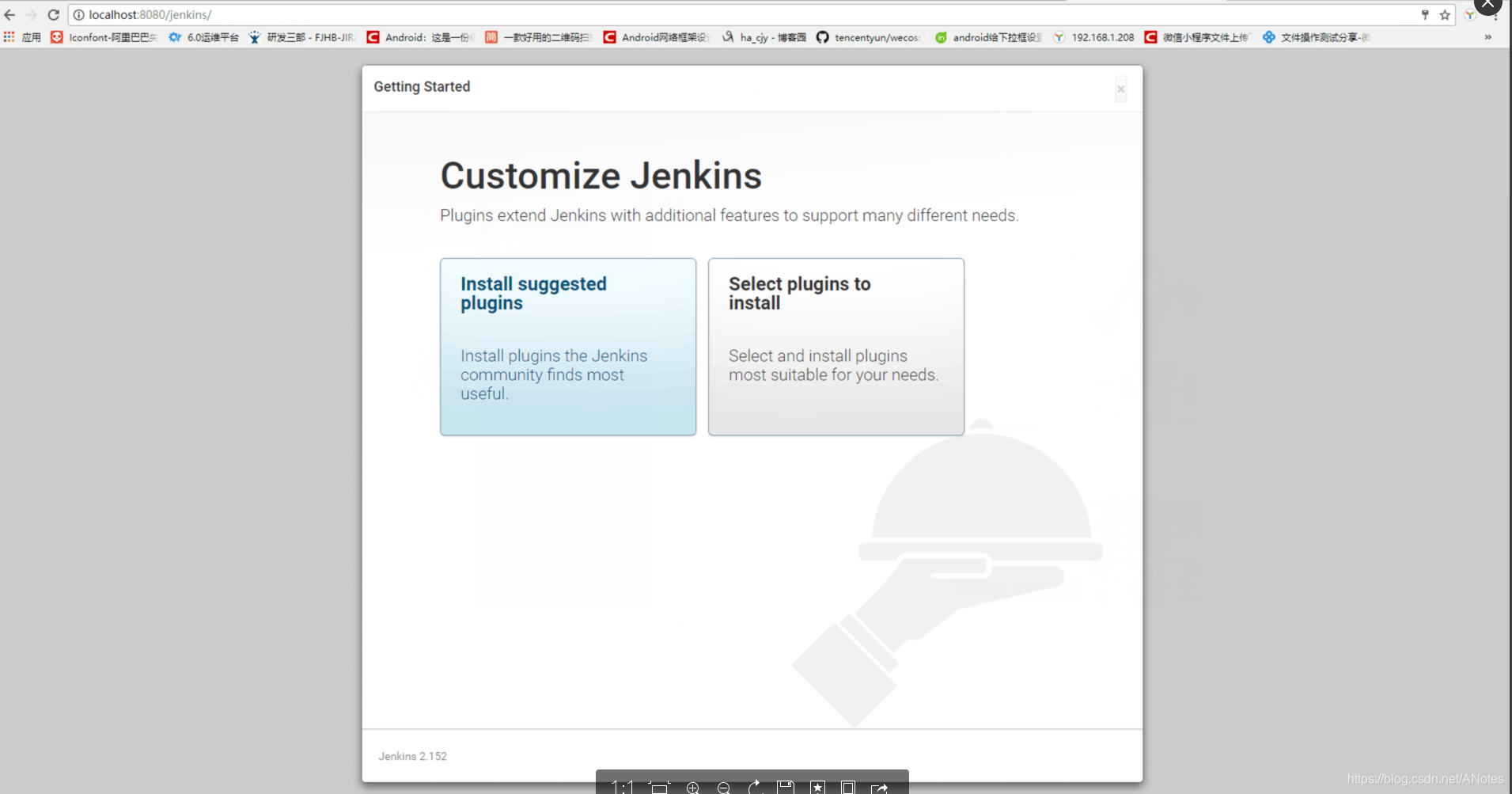Set image viewer to 1:1 size
Screen dimensions: 1512x794
(622, 787)
